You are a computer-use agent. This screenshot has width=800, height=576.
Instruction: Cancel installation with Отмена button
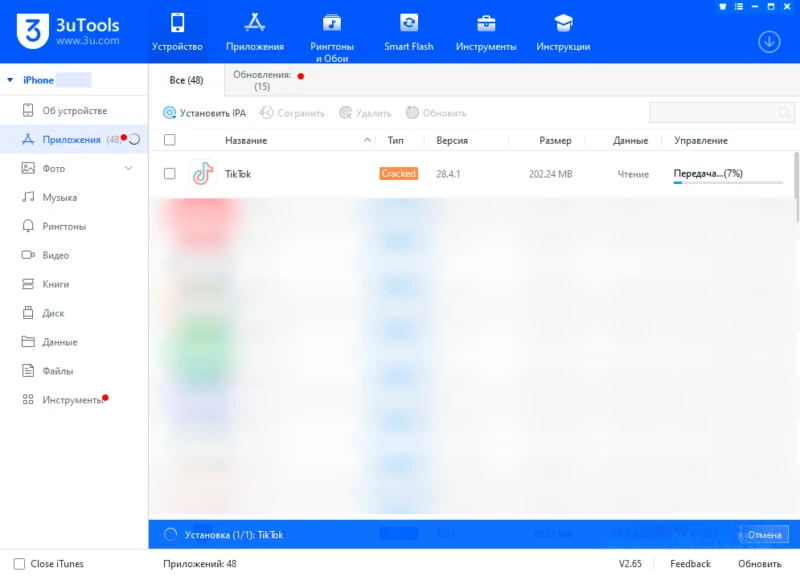764,535
